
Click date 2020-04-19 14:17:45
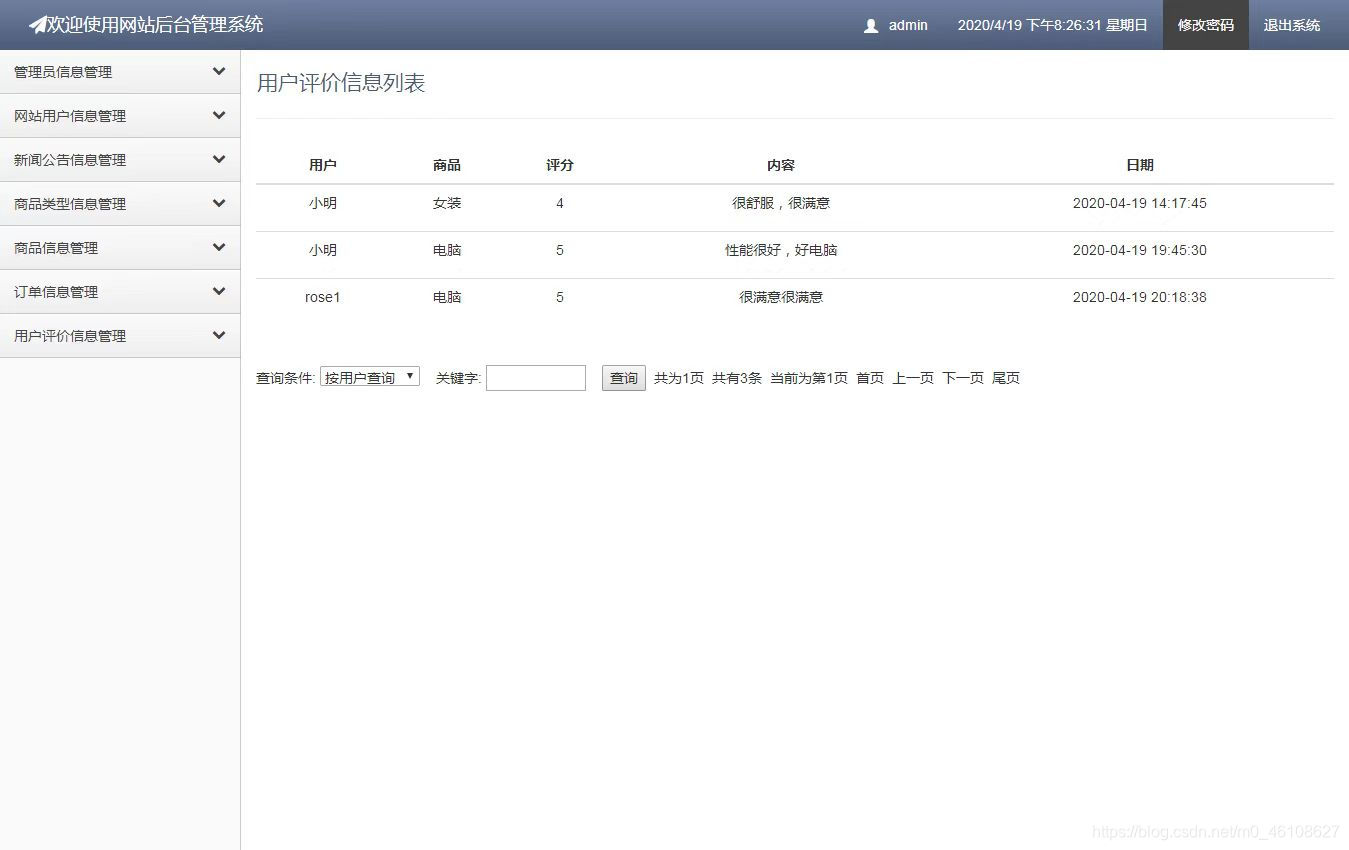click(1140, 203)
